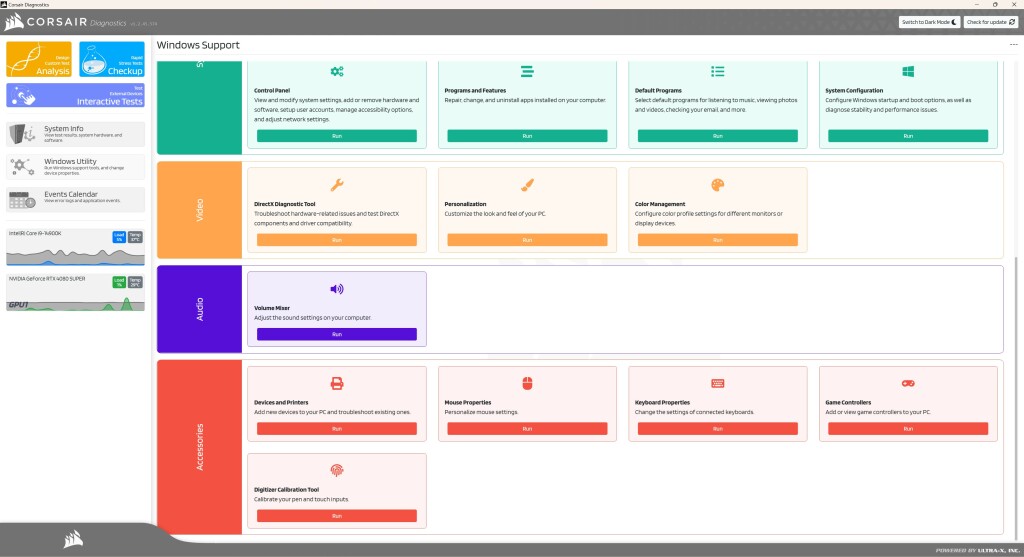Click the Default Programs list icon

718,71
